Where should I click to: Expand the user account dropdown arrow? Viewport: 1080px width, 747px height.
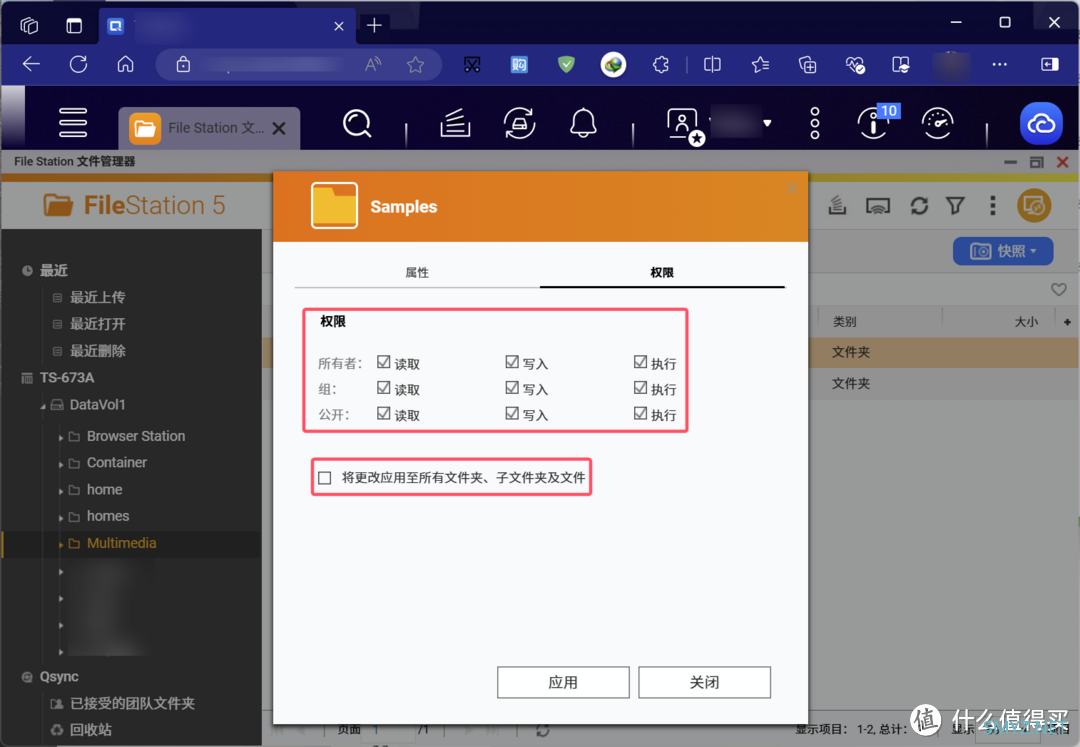[767, 123]
